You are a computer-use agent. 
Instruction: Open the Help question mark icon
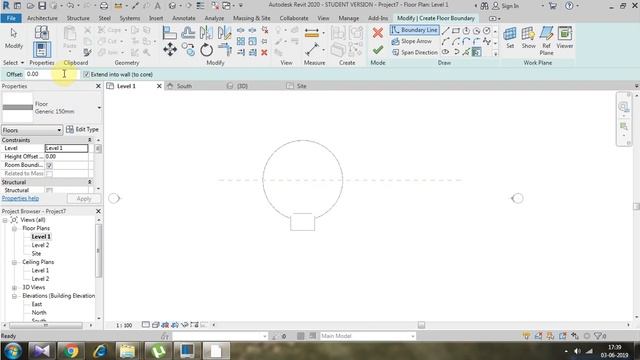click(569, 6)
